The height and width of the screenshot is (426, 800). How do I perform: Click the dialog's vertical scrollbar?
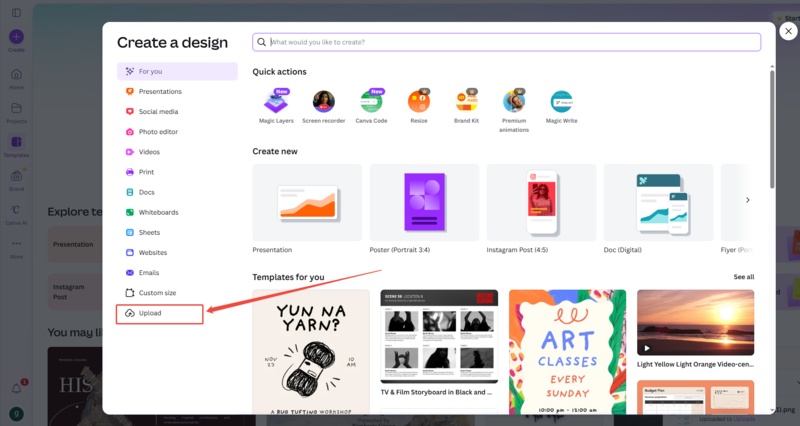[x=772, y=130]
